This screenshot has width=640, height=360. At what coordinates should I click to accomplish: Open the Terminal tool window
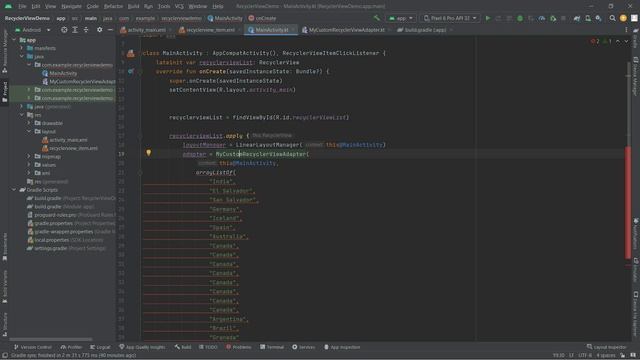[272, 347]
